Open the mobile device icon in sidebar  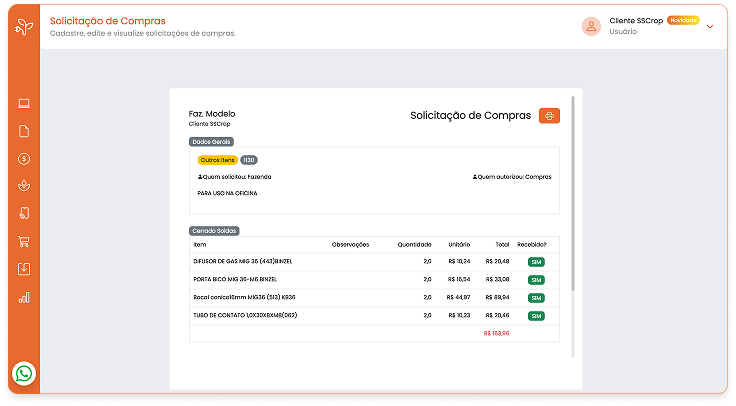(x=24, y=213)
